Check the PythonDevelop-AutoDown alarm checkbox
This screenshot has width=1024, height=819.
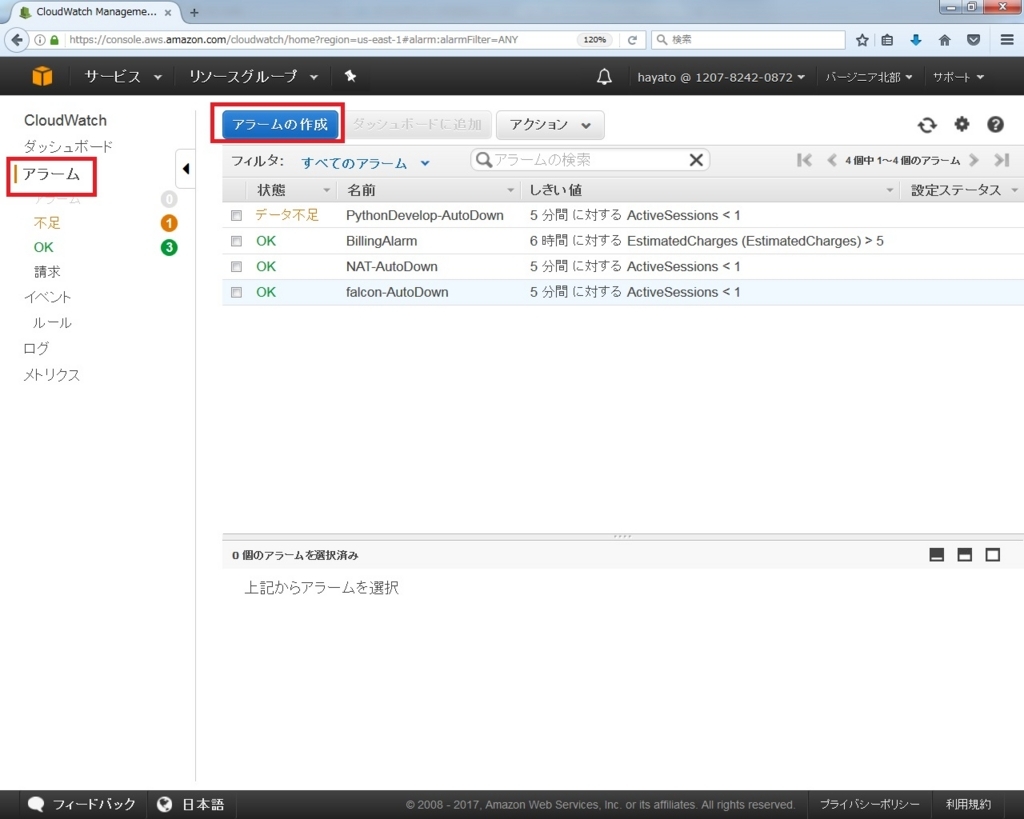(x=236, y=216)
